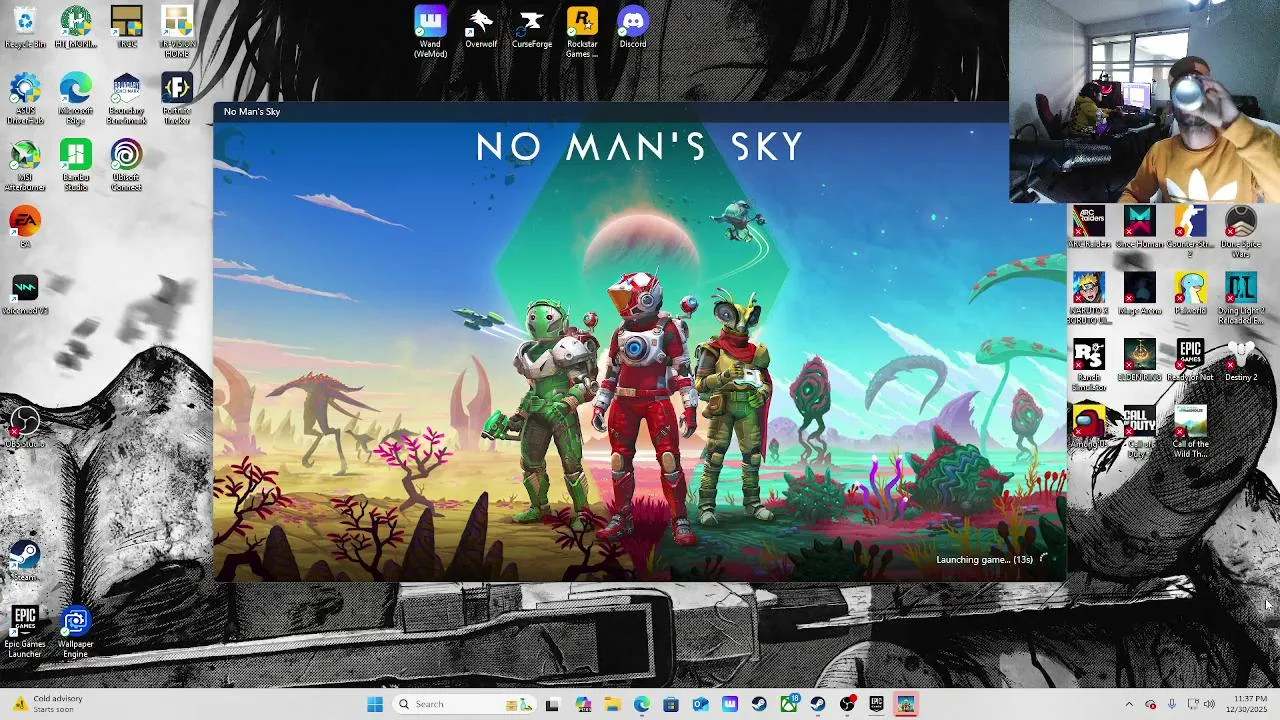Open Wallpaper Engine desktop shortcut
The image size is (1280, 720).
(x=76, y=632)
